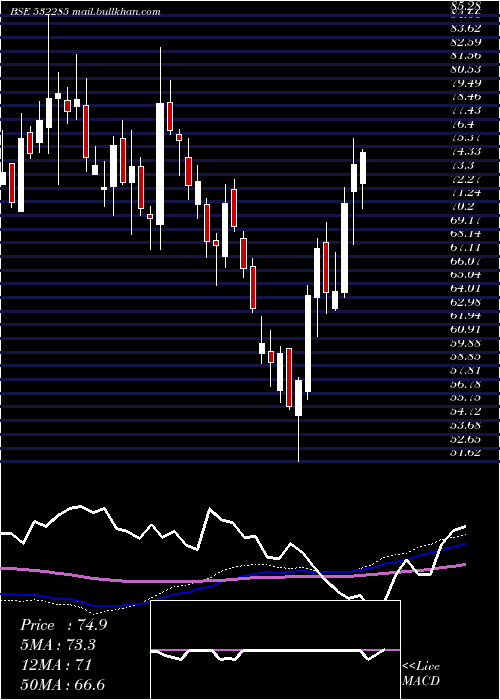Click the 83.62 price axis label
Viewport: 500px width, 700px height.
(x=466, y=28)
